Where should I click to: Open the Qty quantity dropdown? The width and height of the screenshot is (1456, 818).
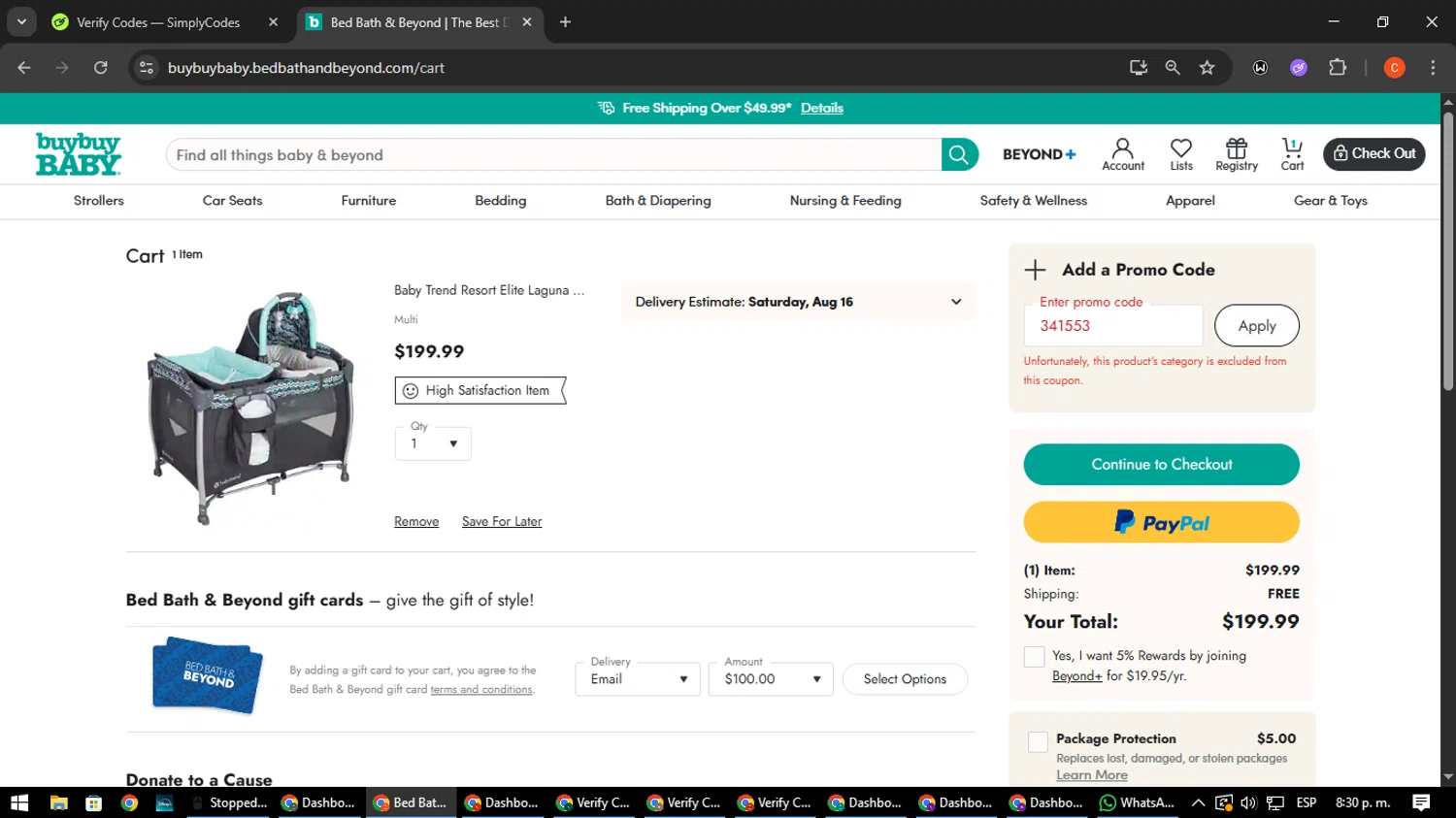tap(433, 443)
